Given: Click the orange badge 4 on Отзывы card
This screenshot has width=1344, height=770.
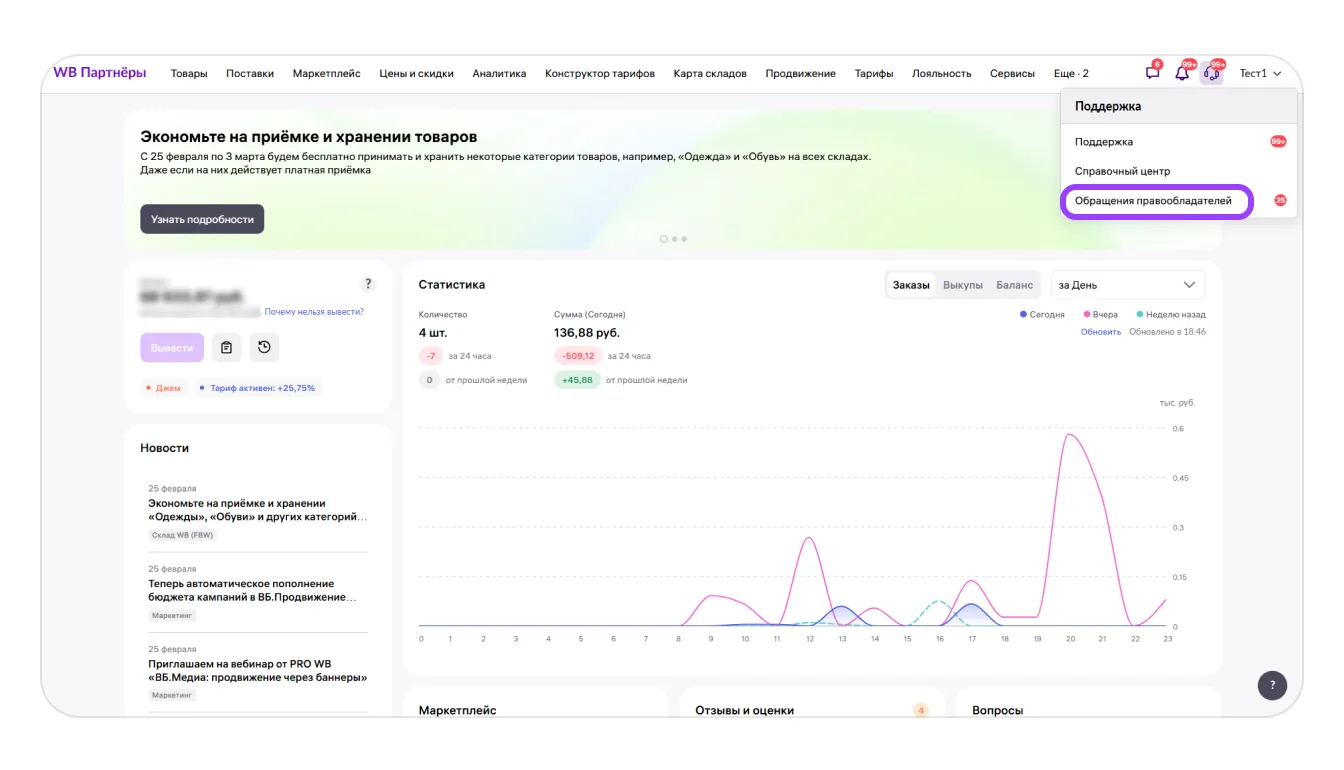Looking at the screenshot, I should coord(920,710).
